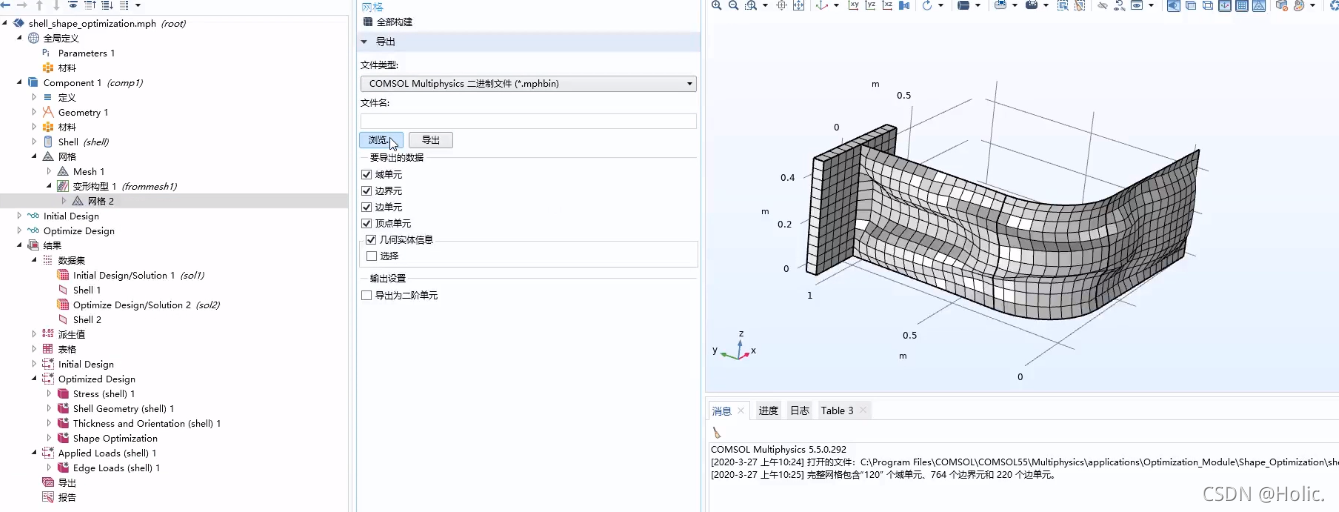Select Edge Loads (shell) 1 node

[116, 468]
